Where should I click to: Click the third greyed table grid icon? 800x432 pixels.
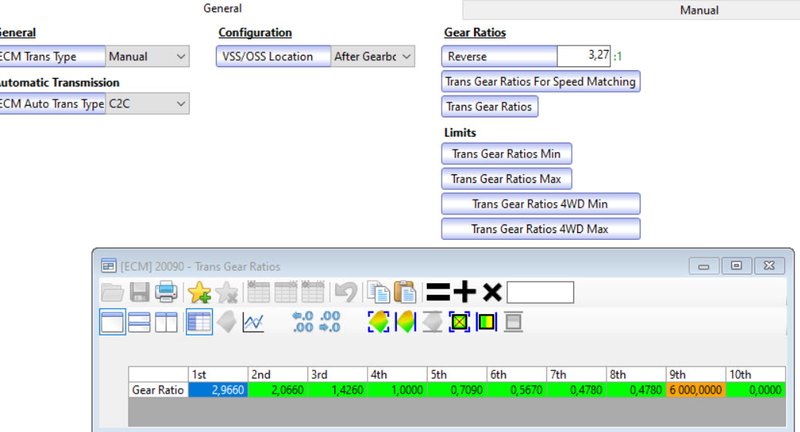[x=313, y=292]
